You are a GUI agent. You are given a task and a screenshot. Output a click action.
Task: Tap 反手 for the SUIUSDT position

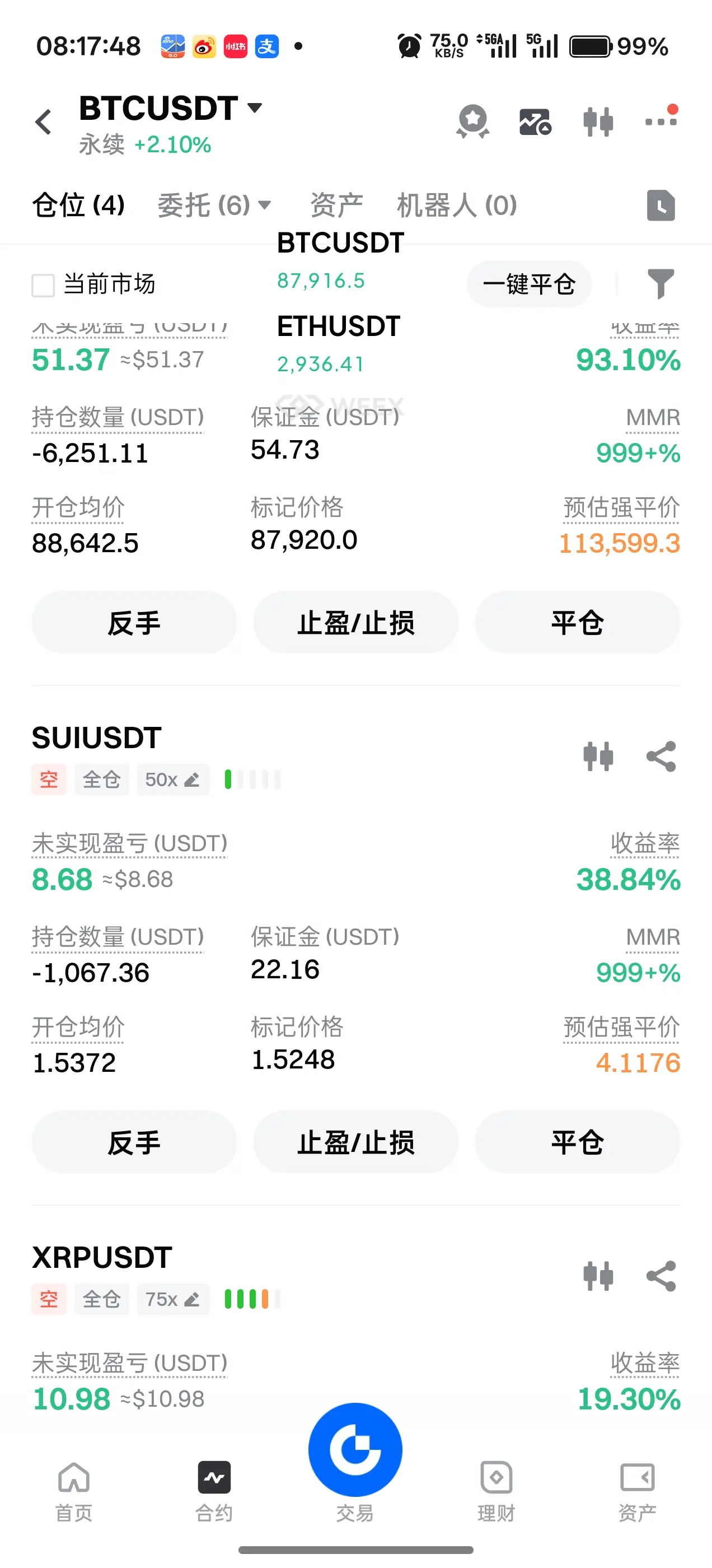pos(134,1142)
